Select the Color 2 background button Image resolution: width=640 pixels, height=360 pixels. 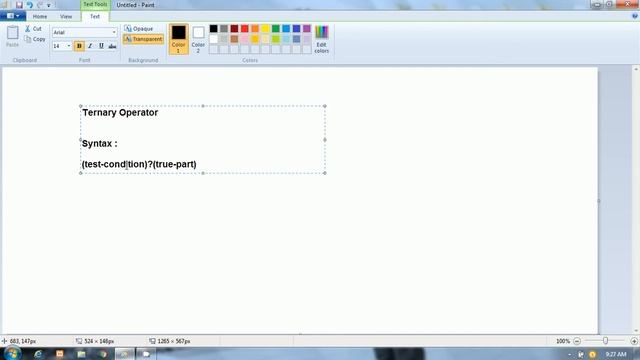tap(198, 39)
